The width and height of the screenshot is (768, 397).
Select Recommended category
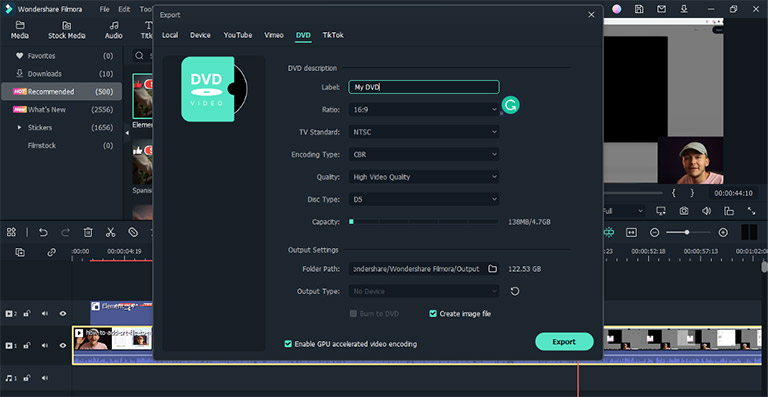coord(62,92)
